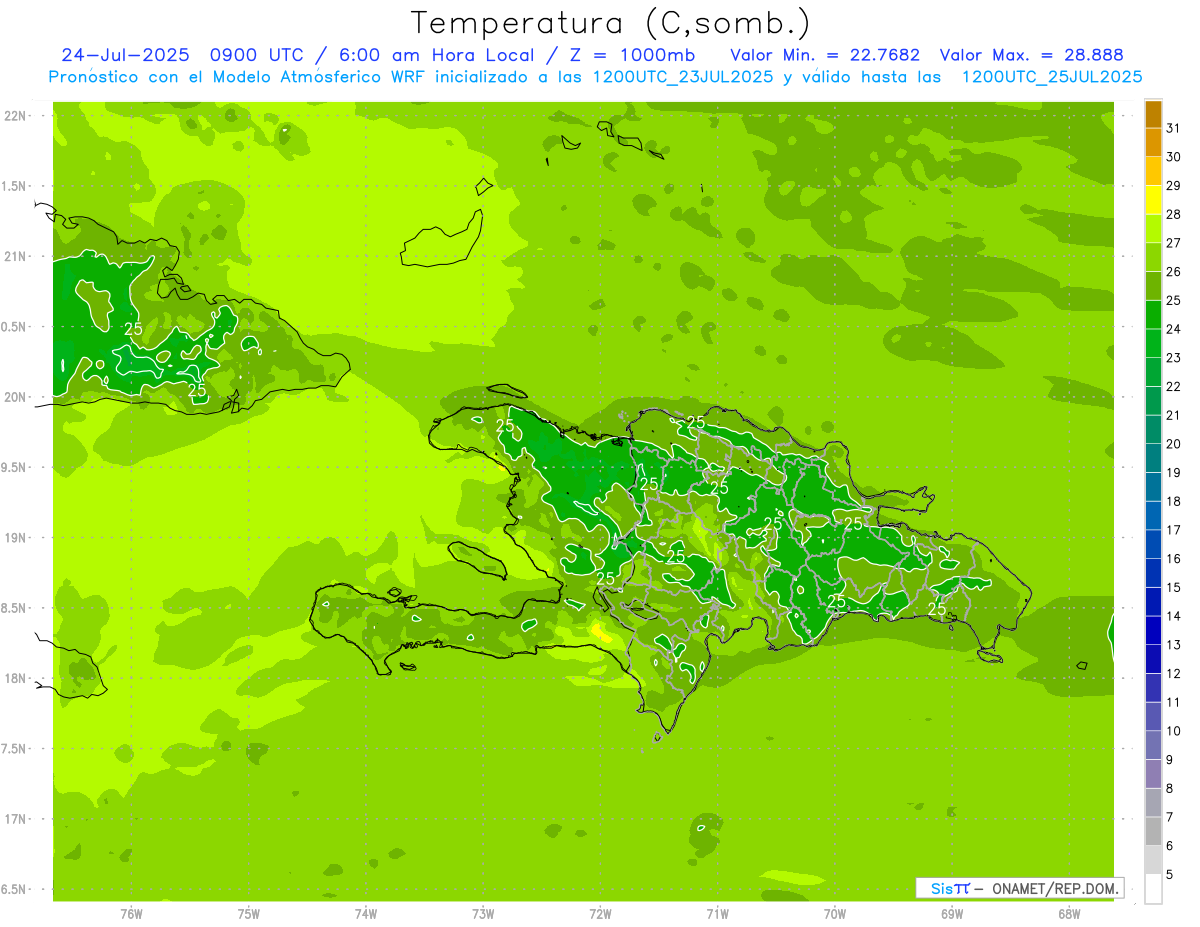Viewport: 1200px width, 927px height.
Task: Click the "SisTT" logo text
Action: tap(950, 888)
